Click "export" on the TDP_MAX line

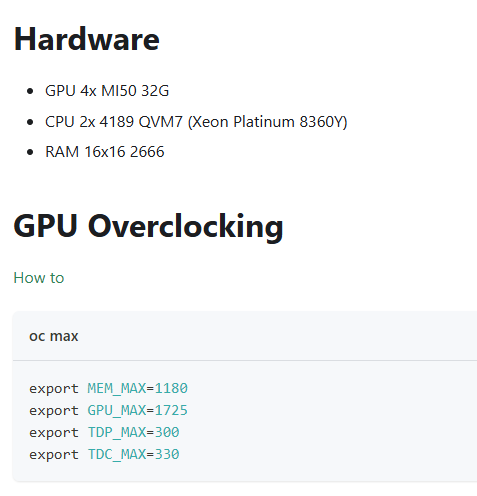click(x=54, y=433)
